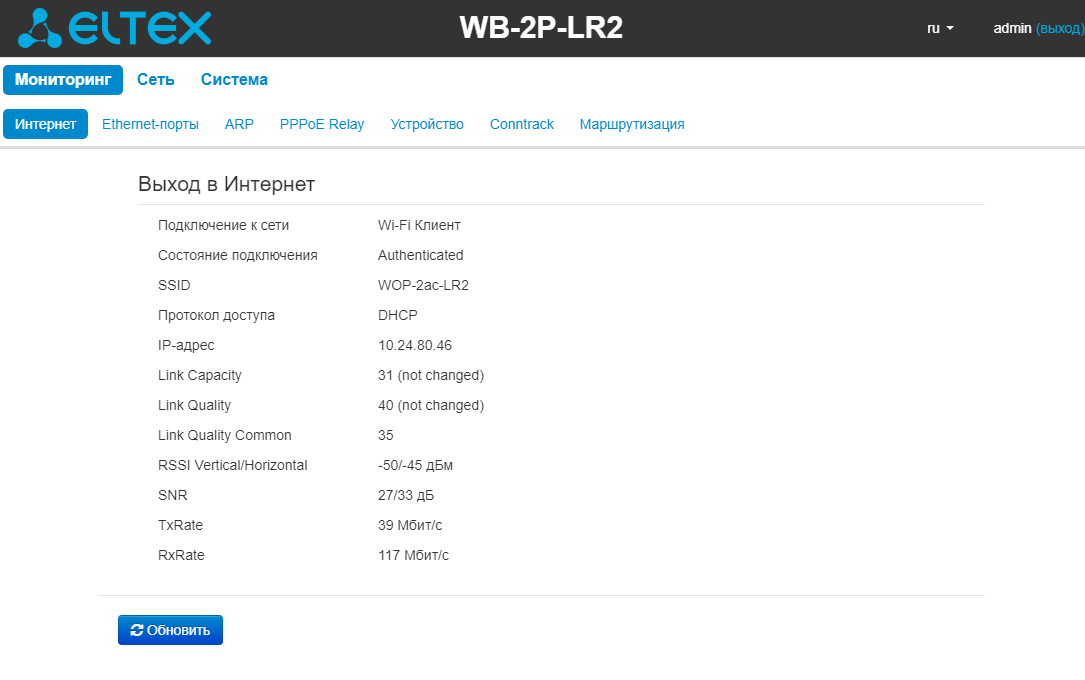Click the RxRate label
Viewport: 1085px width, 680px height.
181,555
